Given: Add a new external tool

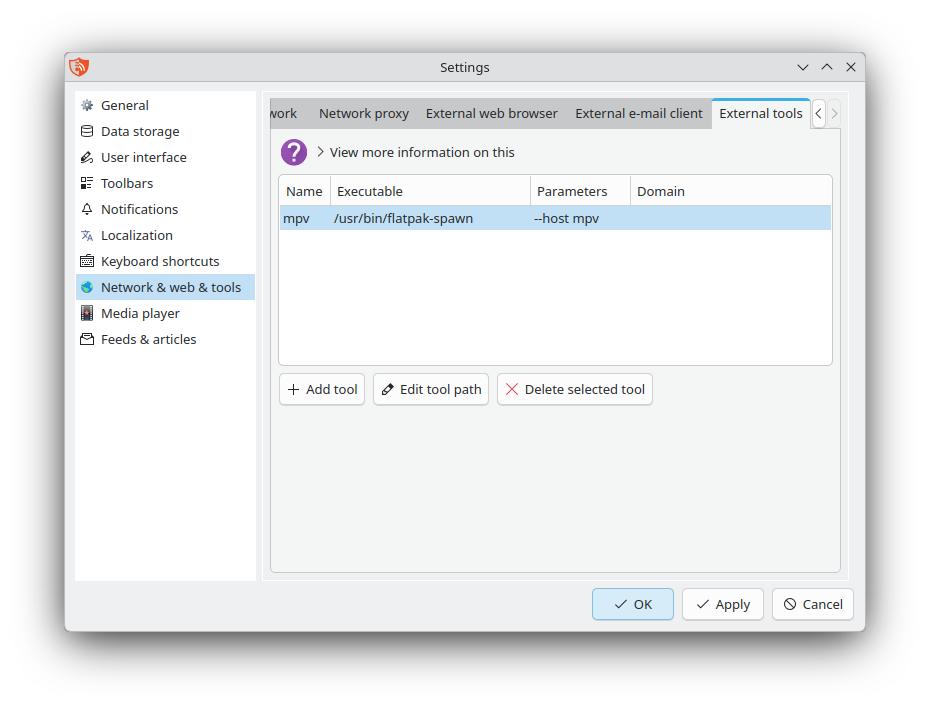Looking at the screenshot, I should pyautogui.click(x=322, y=390).
